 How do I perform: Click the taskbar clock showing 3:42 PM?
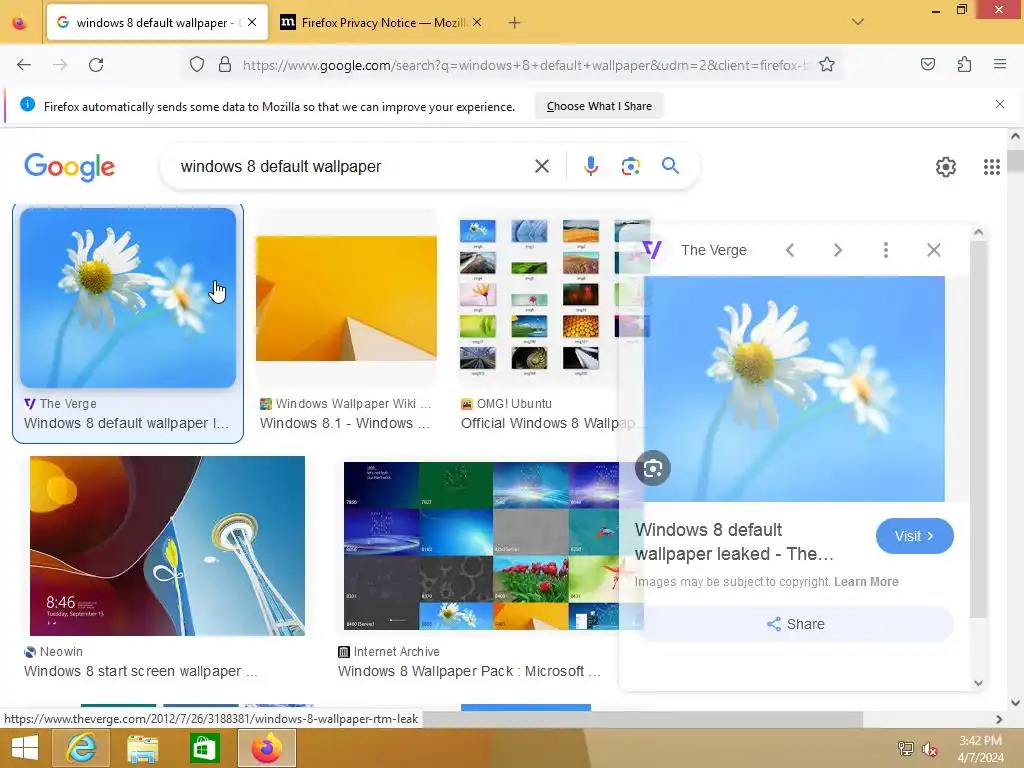tap(980, 741)
